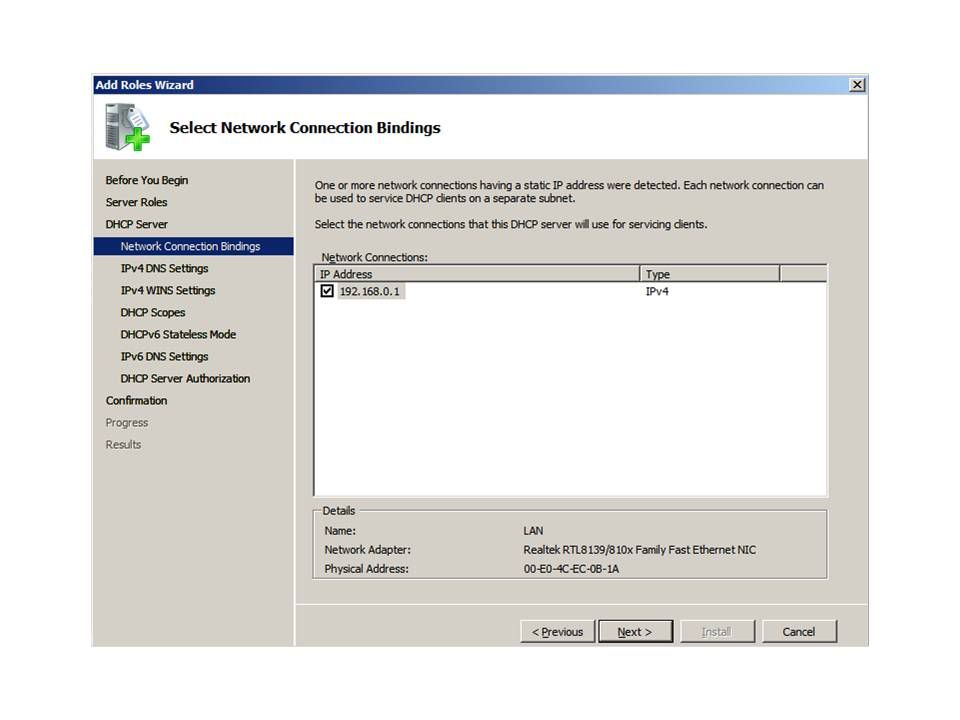
Task: Navigate to DHCP Scopes step
Action: [152, 312]
